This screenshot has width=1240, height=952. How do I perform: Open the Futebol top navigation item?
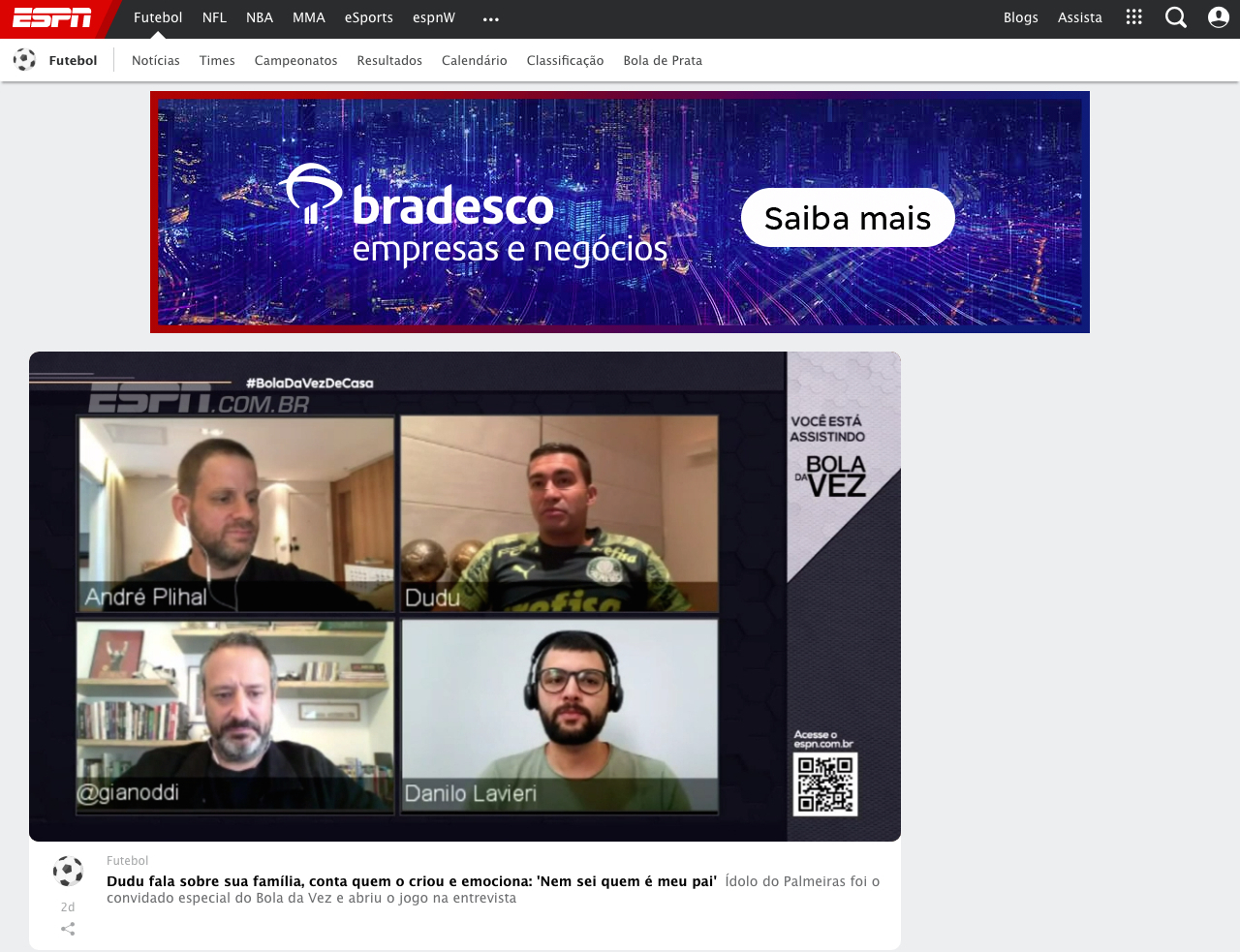[158, 17]
